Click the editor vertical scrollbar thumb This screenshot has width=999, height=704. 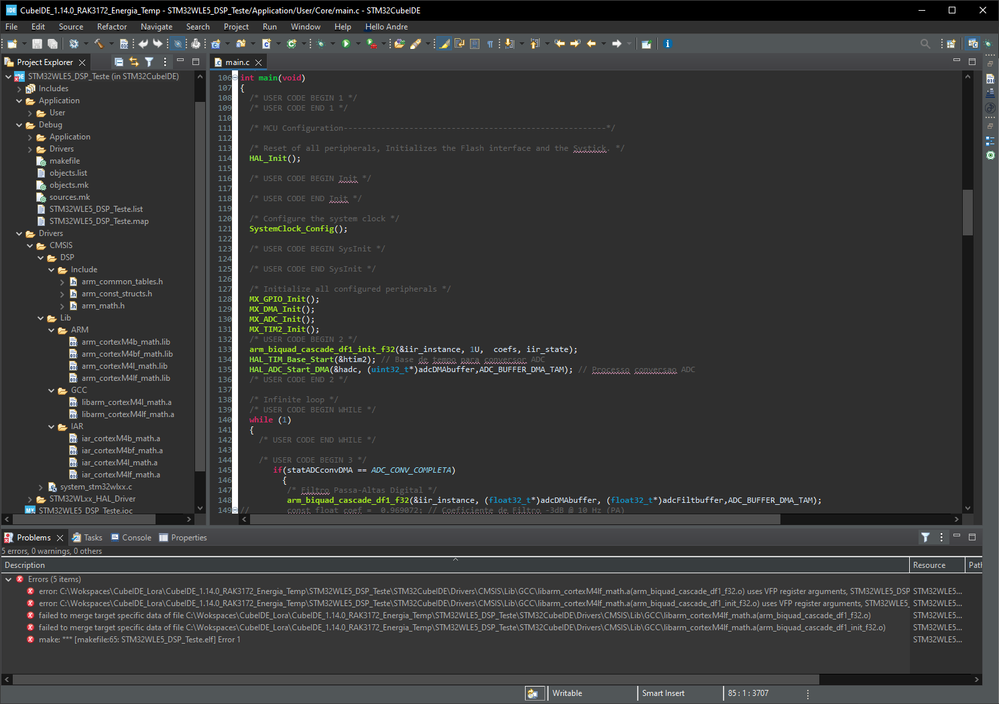967,211
